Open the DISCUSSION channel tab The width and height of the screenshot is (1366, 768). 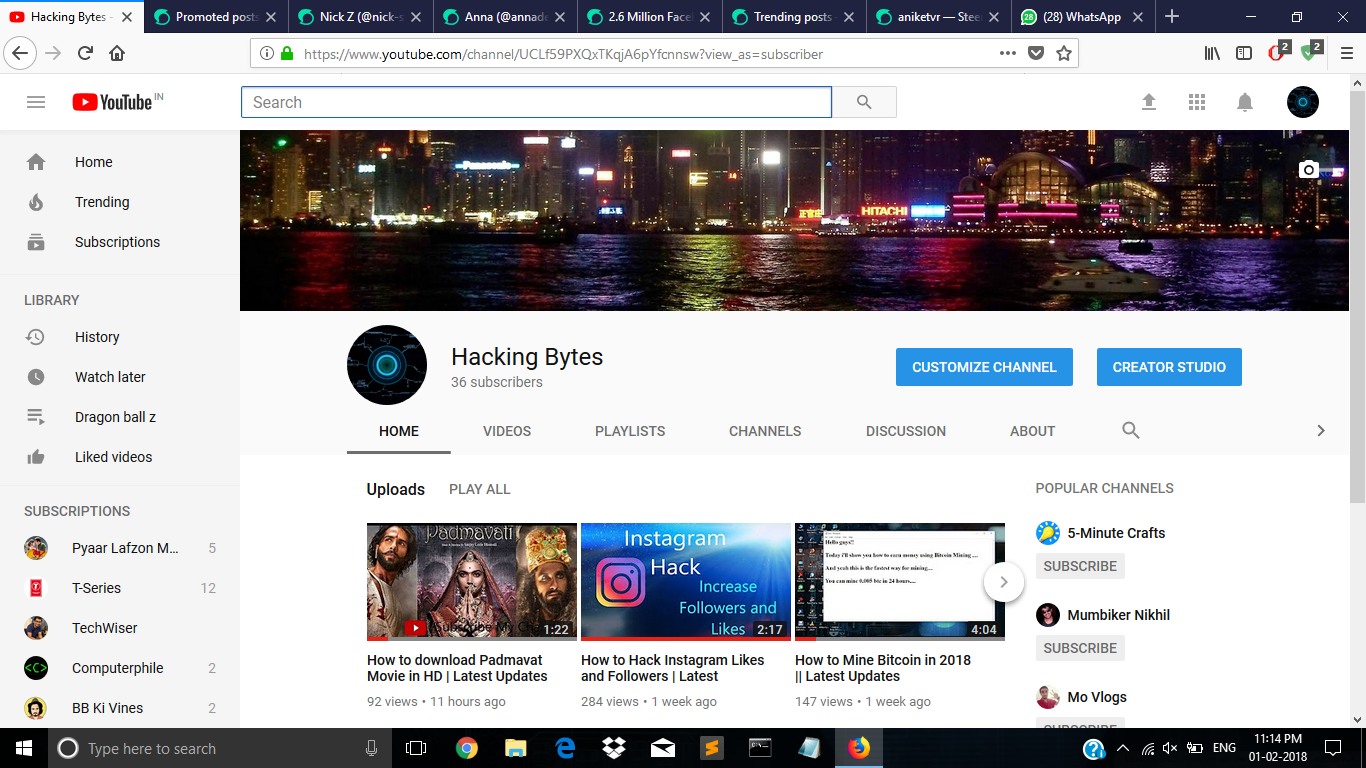tap(906, 431)
